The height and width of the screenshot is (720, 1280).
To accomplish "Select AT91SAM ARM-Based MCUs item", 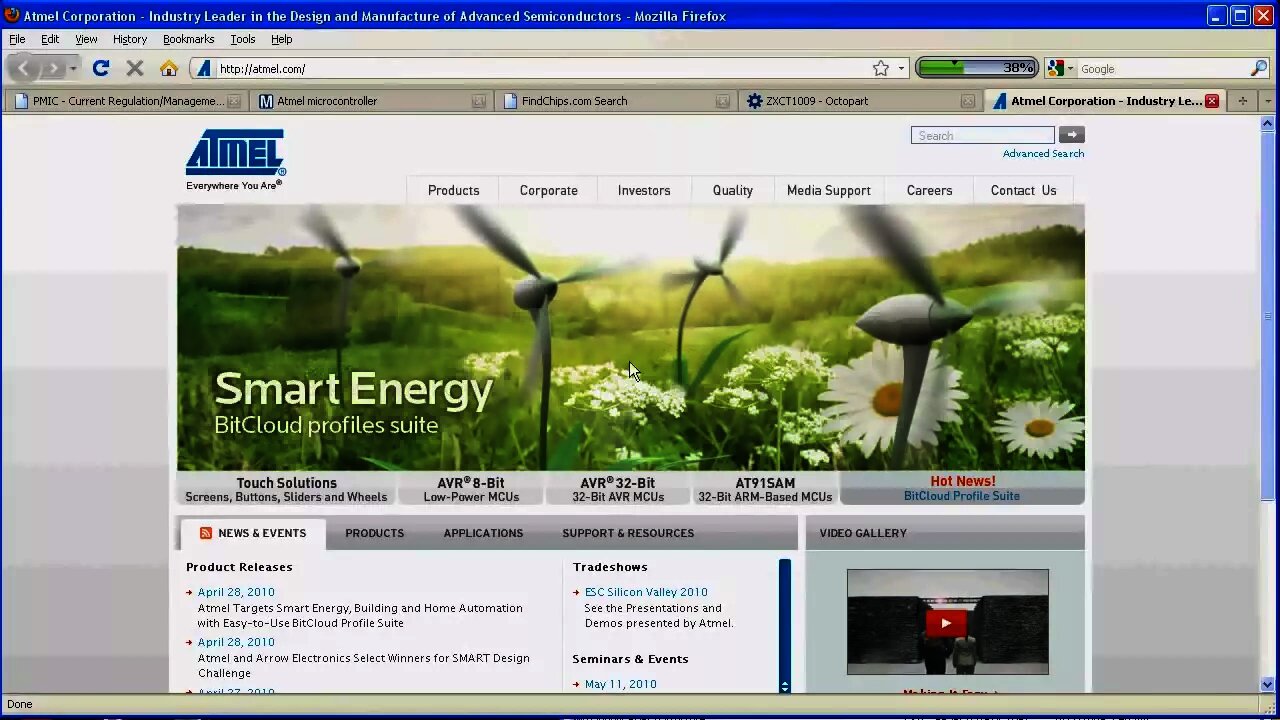I will [x=765, y=489].
